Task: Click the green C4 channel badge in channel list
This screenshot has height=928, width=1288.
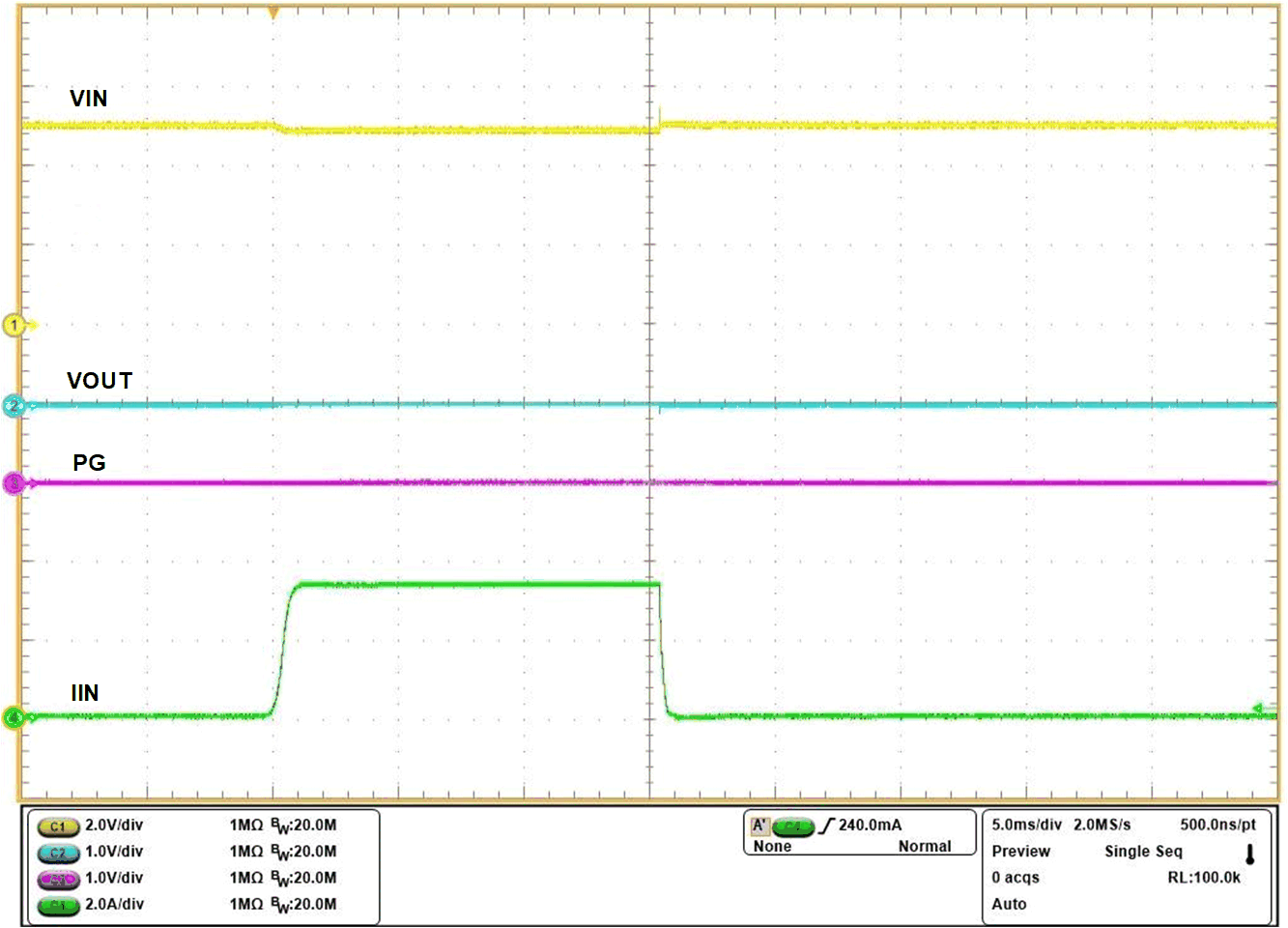Action: (58, 906)
